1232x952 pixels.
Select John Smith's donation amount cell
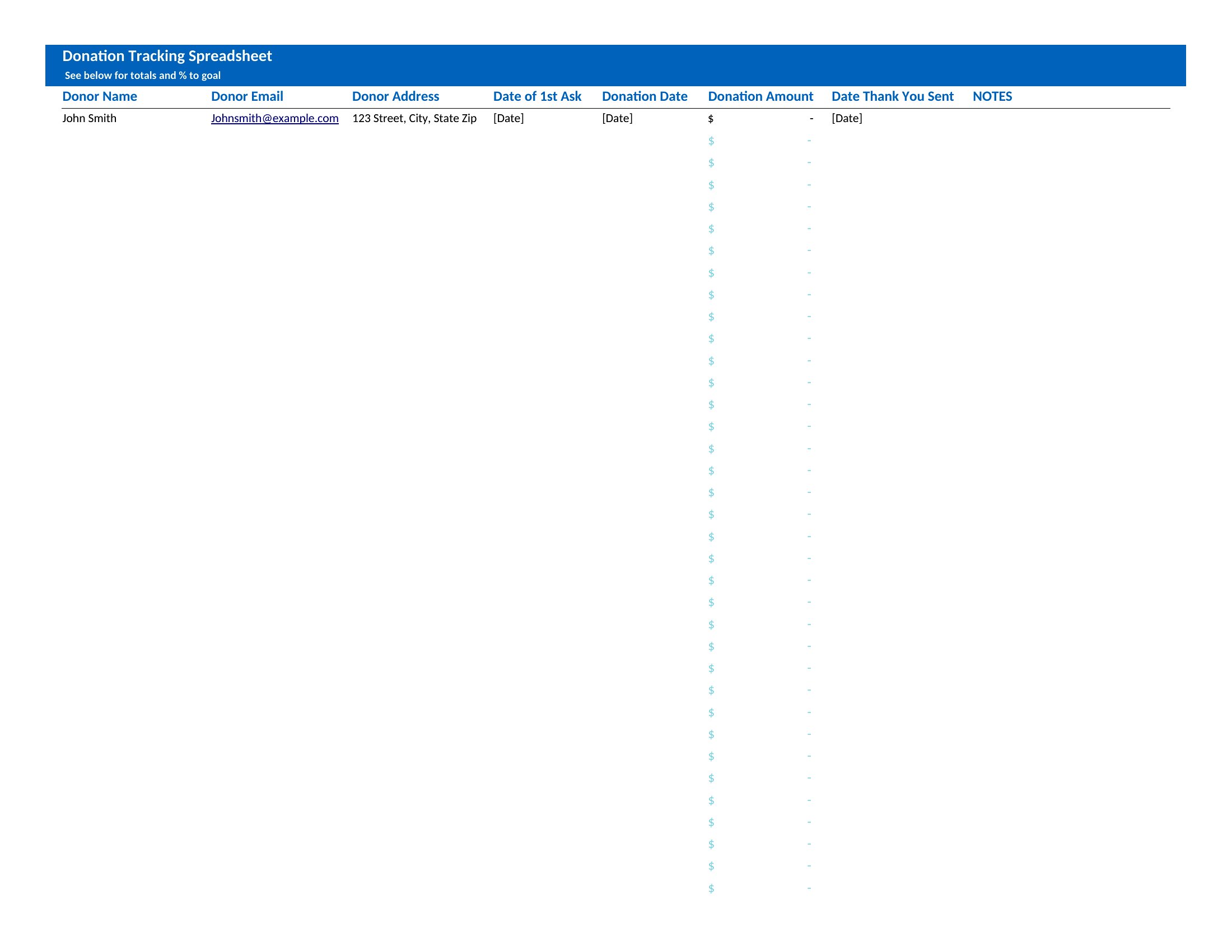[x=760, y=118]
